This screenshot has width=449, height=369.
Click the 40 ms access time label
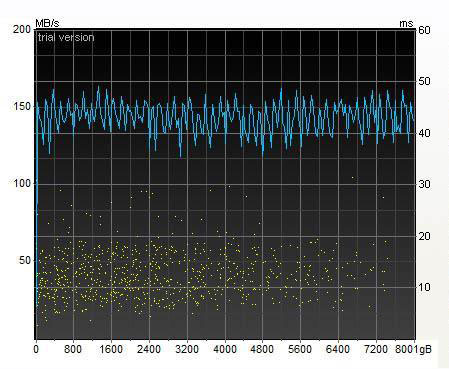424,133
